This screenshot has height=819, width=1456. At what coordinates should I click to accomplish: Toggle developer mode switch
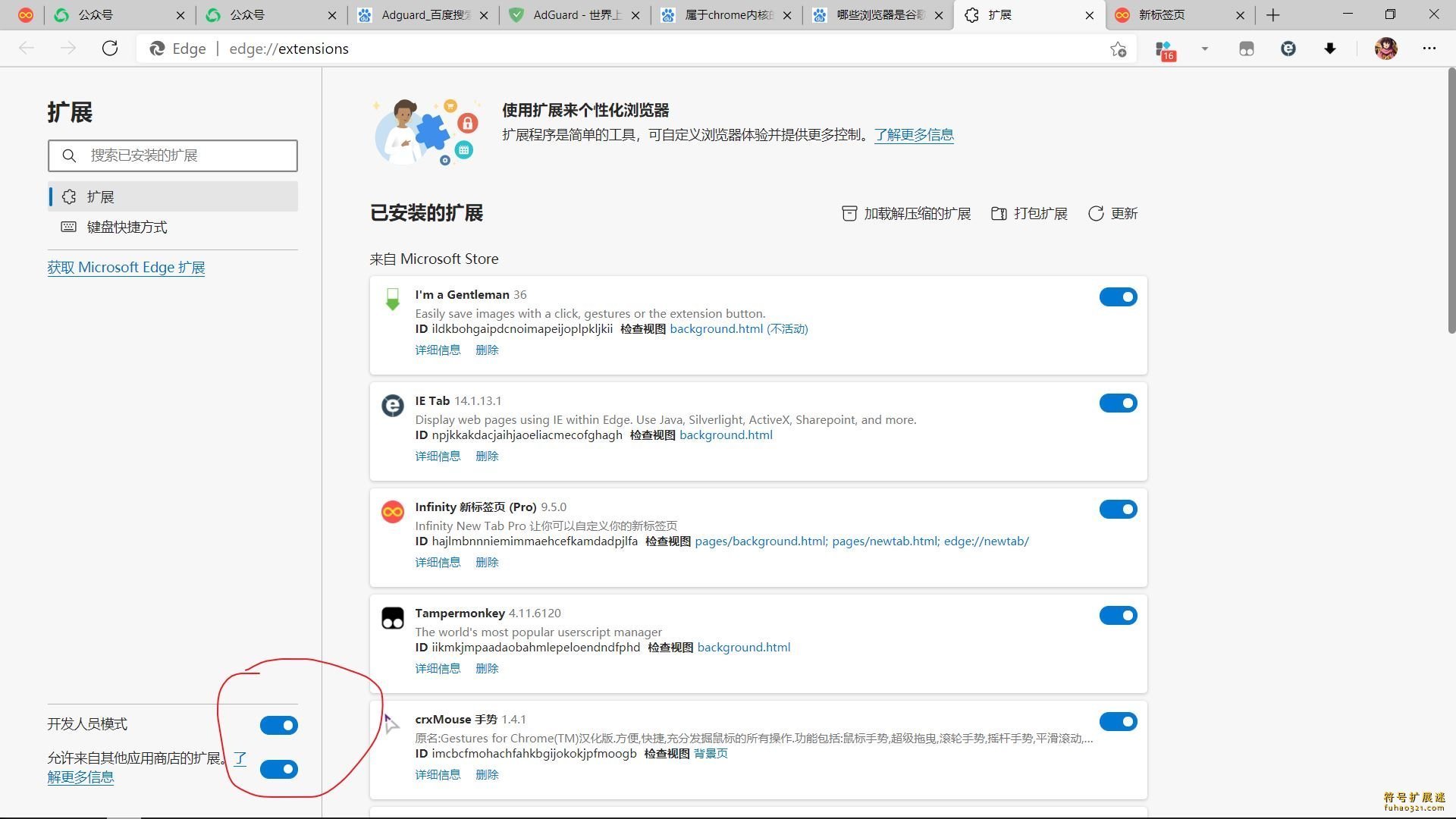278,725
